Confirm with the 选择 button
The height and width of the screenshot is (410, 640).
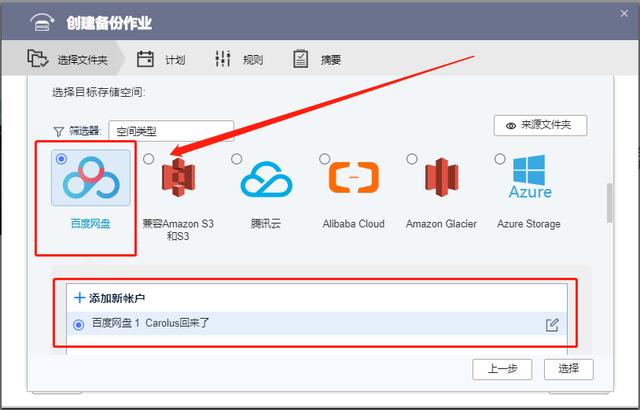coord(569,369)
